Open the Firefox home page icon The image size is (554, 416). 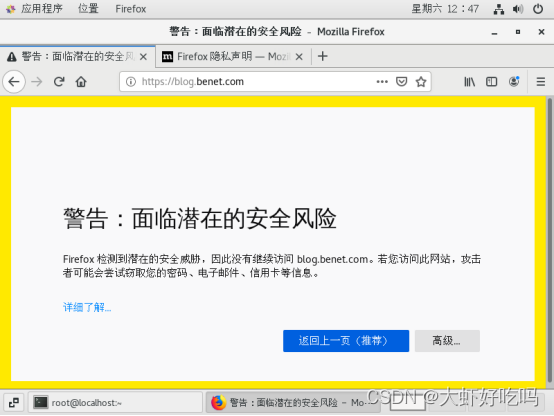(x=81, y=82)
